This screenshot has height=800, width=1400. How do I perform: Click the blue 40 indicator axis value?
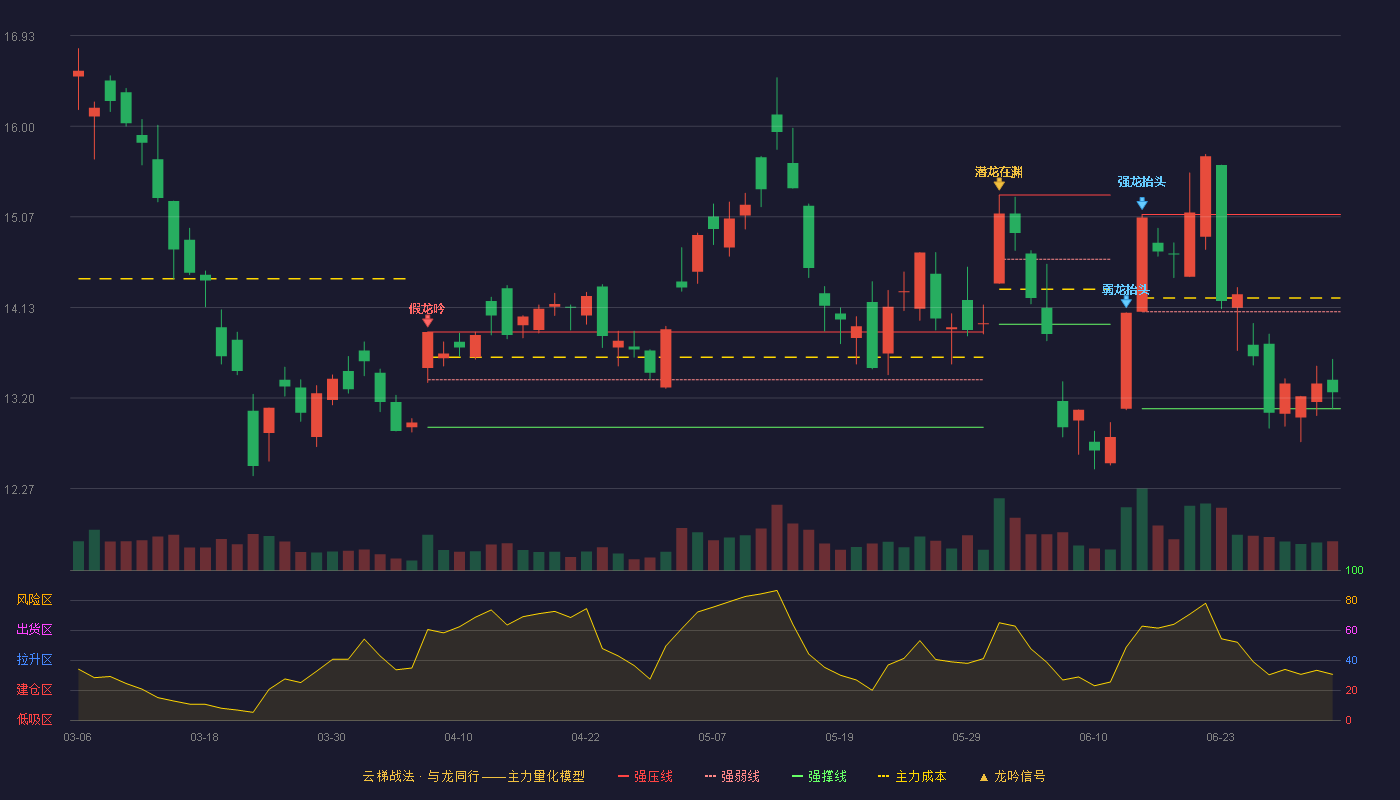(x=1351, y=660)
